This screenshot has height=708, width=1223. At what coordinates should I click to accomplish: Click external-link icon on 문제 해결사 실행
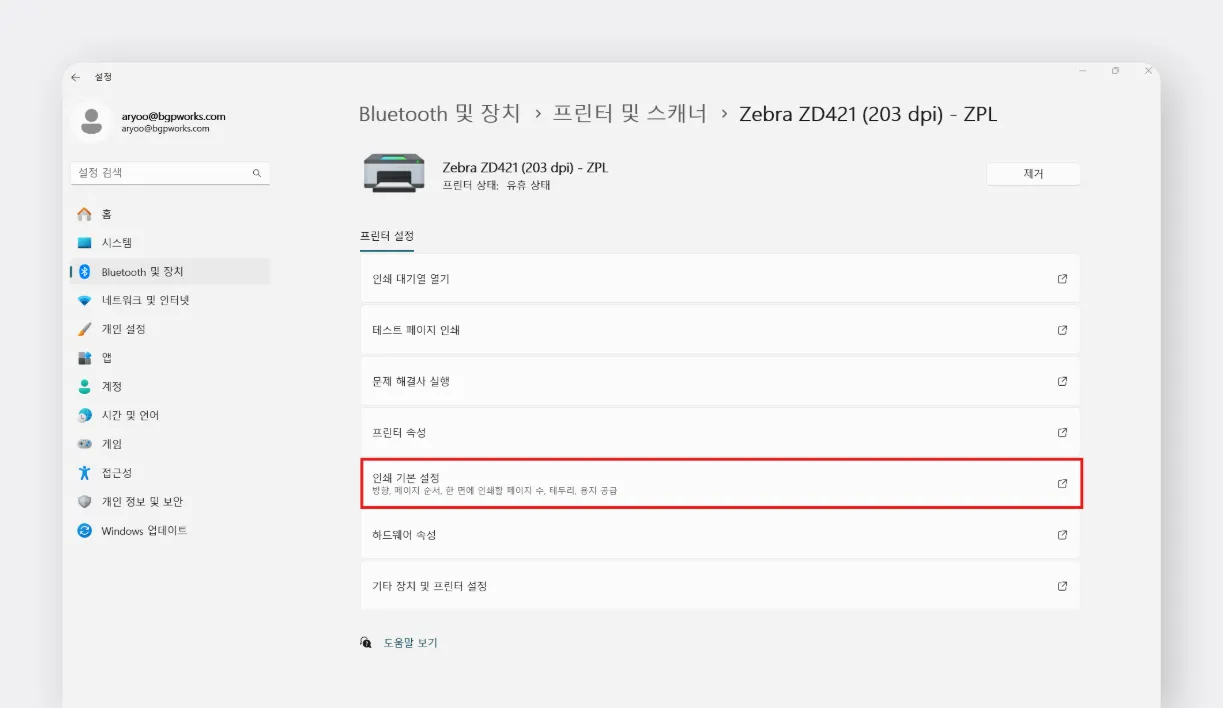[x=1062, y=381]
